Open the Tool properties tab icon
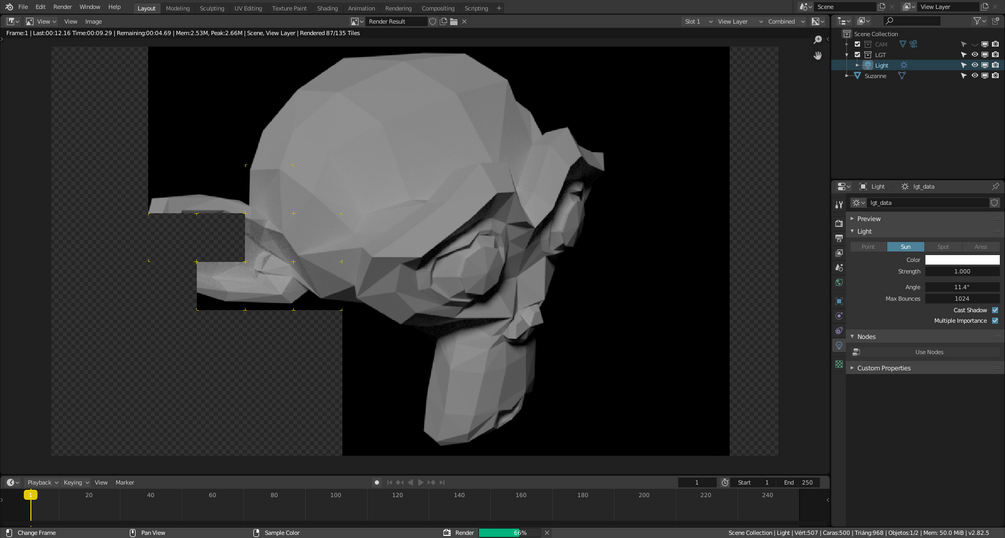 839,205
